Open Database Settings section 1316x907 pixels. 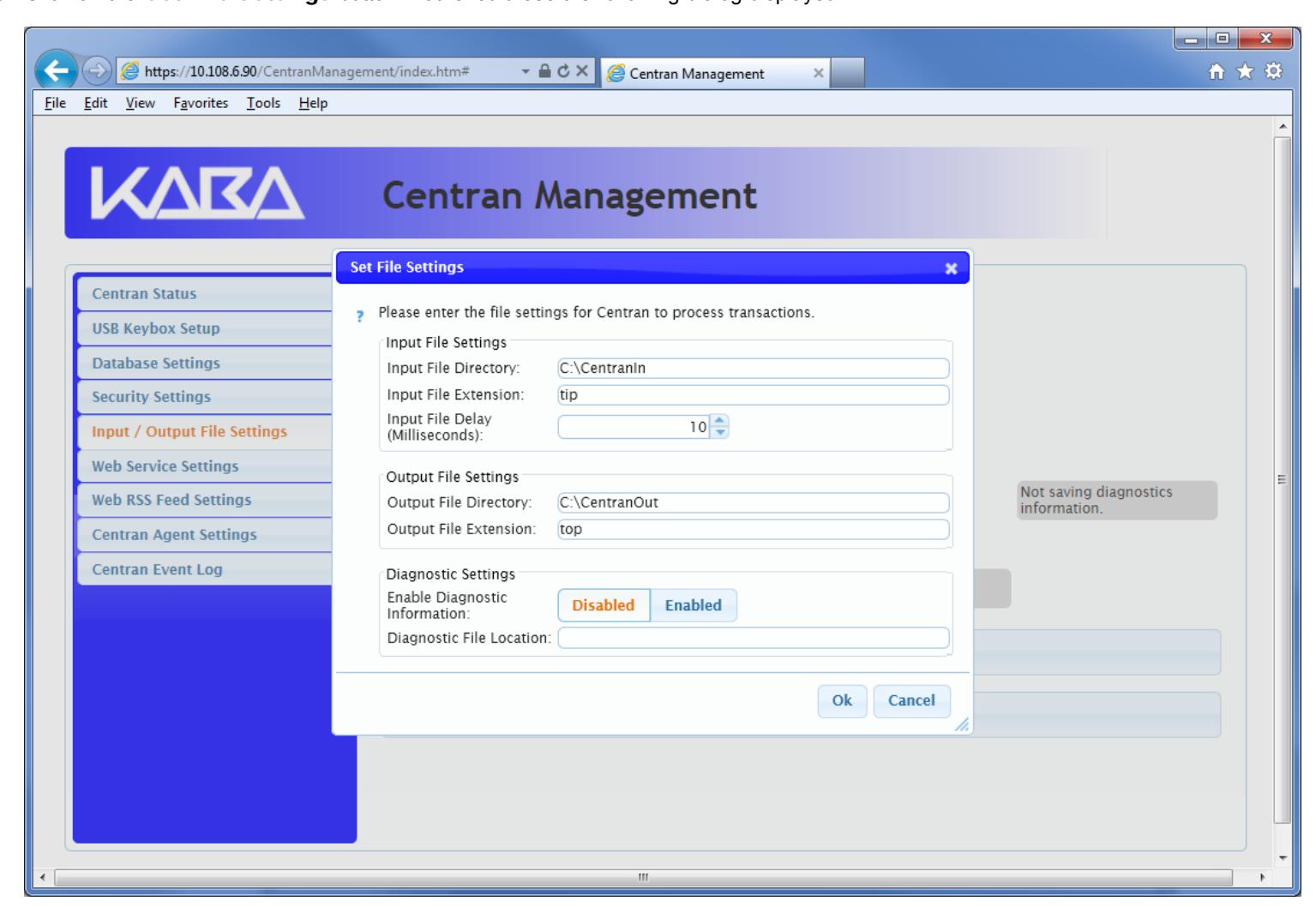[x=205, y=363]
